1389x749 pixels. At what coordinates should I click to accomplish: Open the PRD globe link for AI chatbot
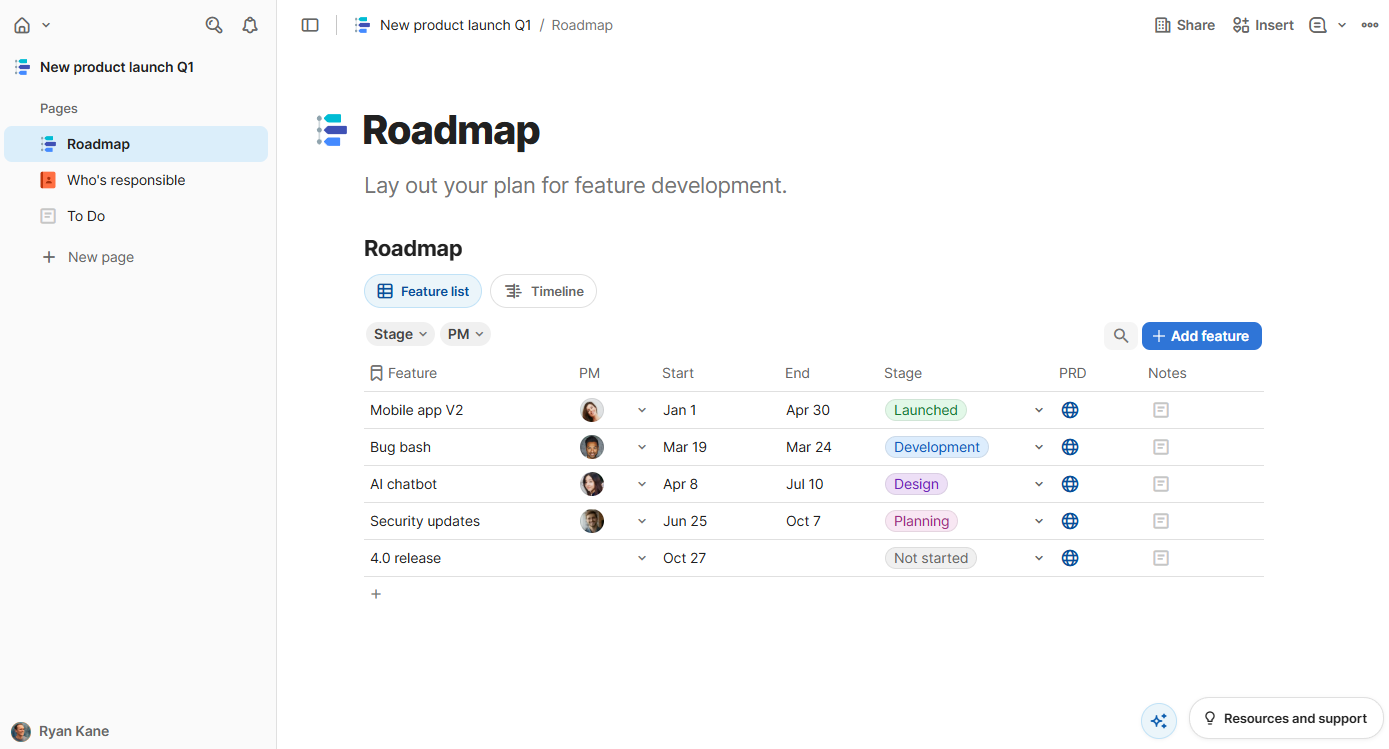click(1070, 483)
